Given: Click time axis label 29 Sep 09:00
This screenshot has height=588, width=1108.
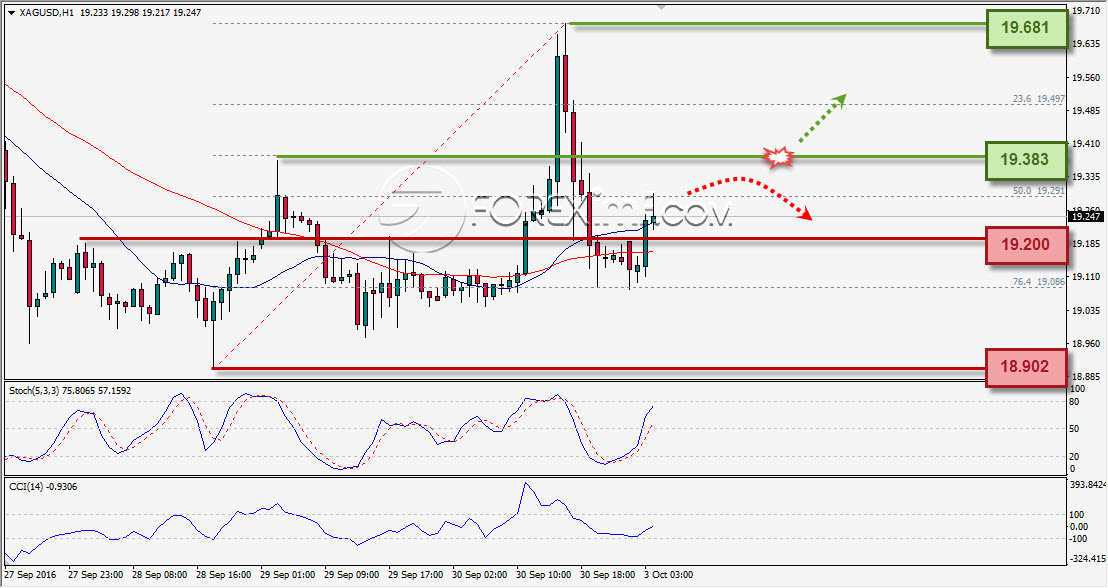Looking at the screenshot, I should pos(352,575).
